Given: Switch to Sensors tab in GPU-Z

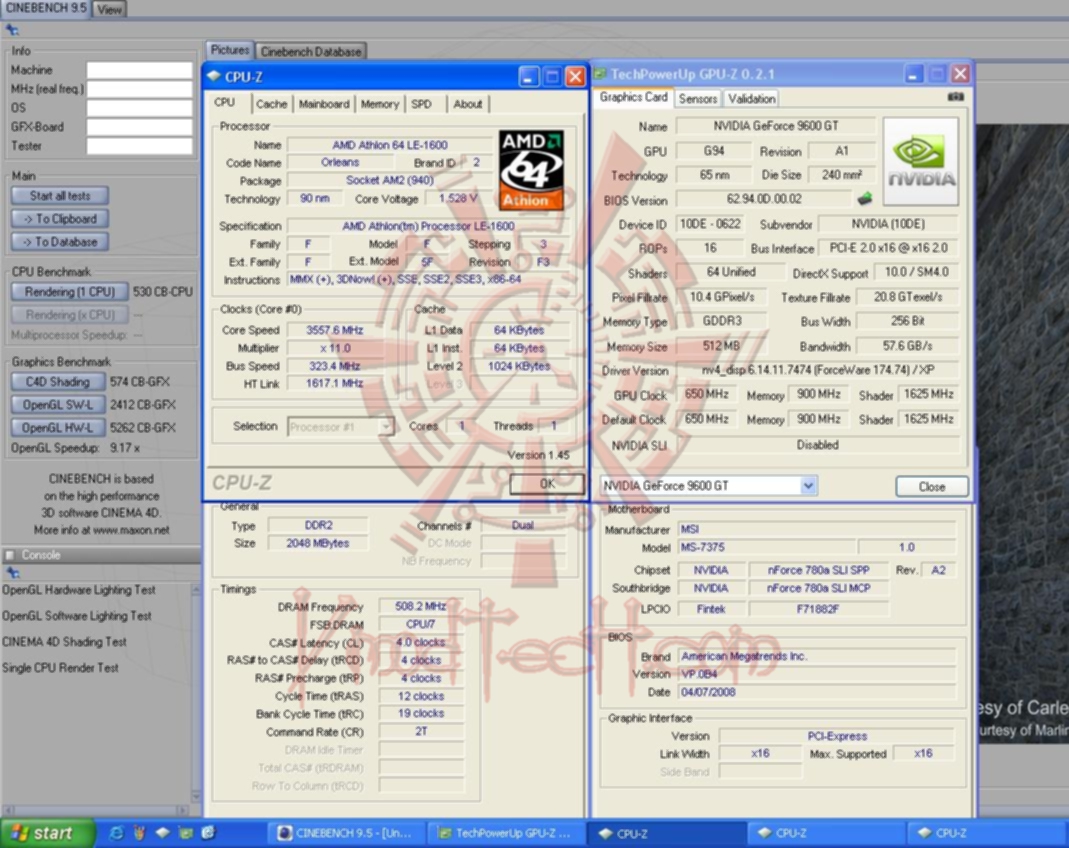Looking at the screenshot, I should (698, 98).
